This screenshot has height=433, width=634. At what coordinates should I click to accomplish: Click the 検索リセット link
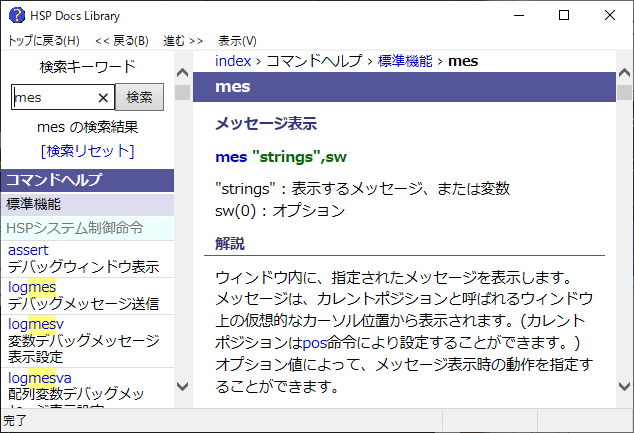pos(87,151)
